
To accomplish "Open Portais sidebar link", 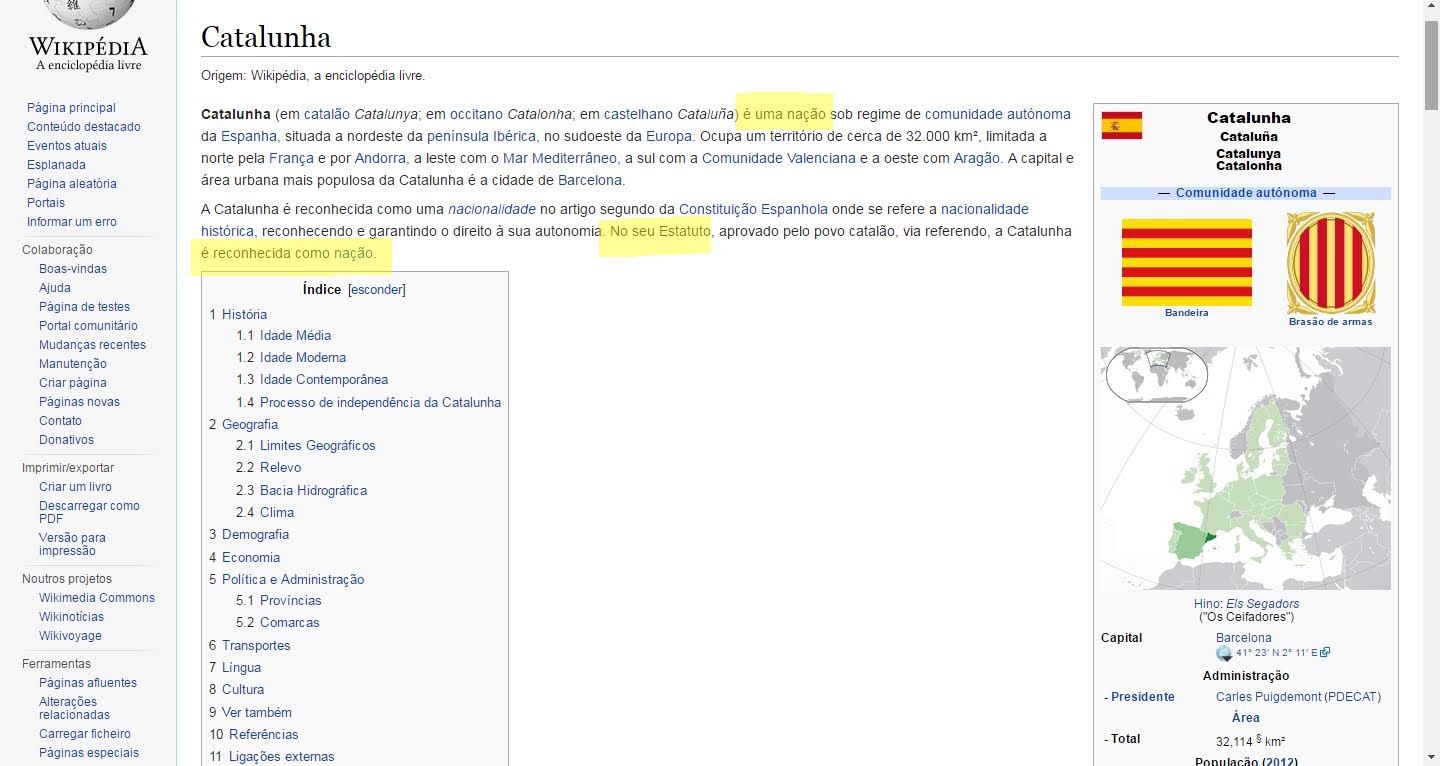I will click(46, 202).
